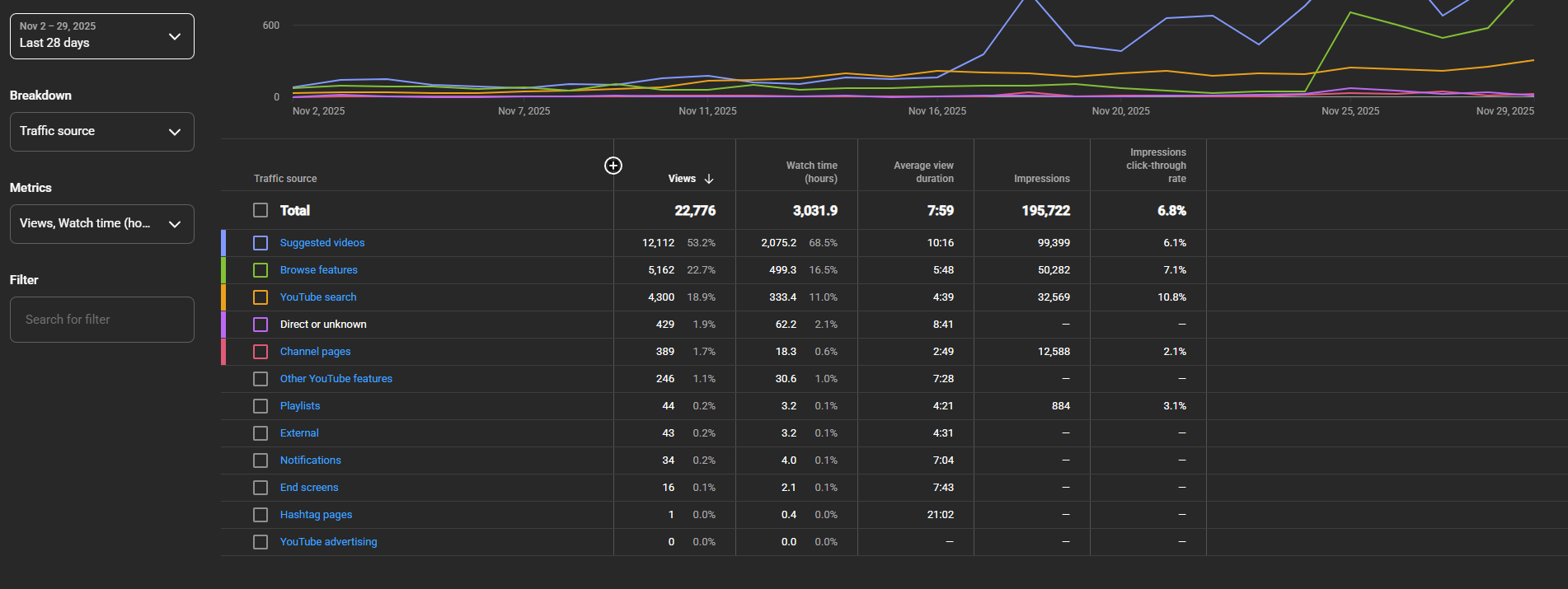1568x589 pixels.
Task: Open the Channel pages link
Action: tap(315, 352)
